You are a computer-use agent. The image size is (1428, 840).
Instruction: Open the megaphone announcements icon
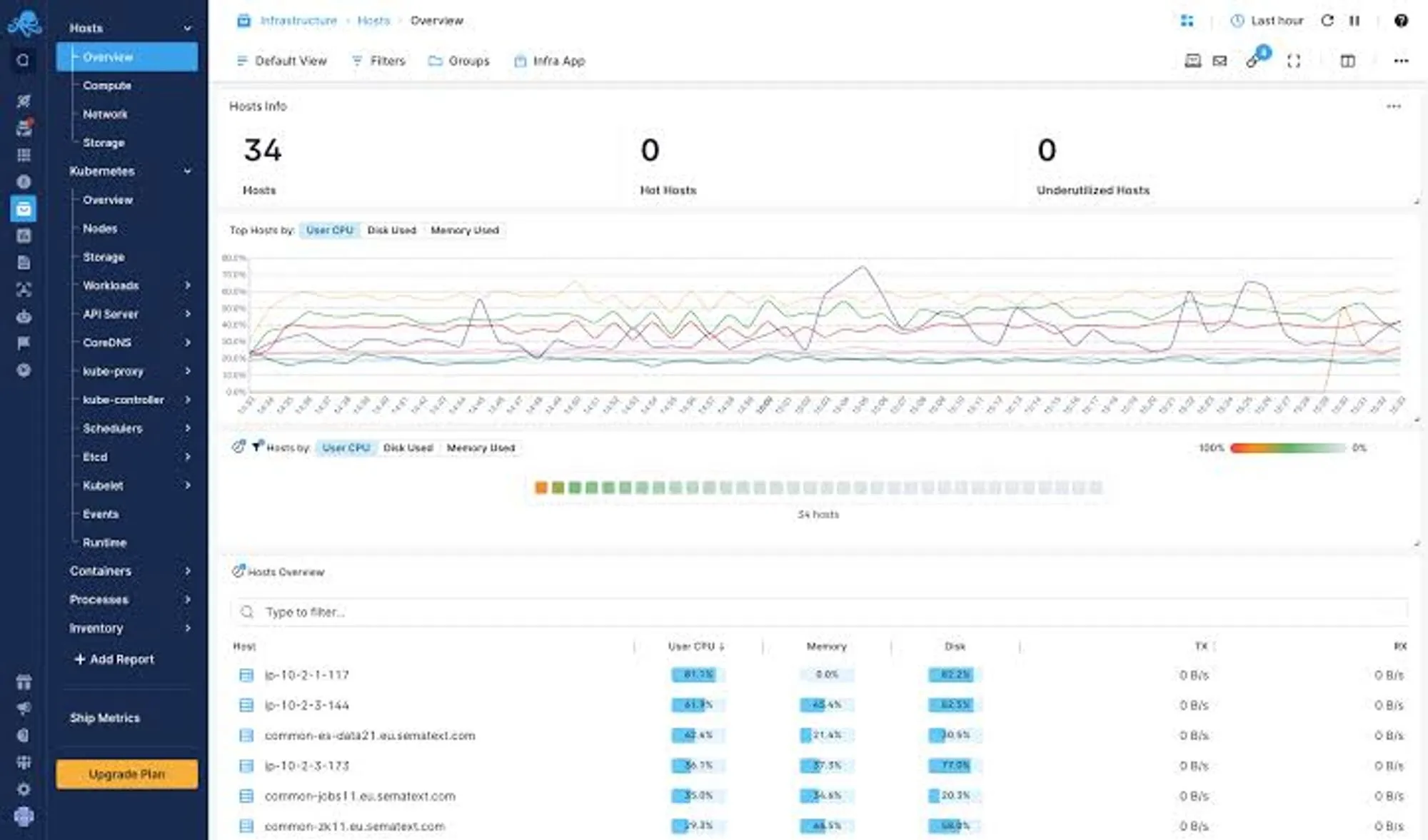pyautogui.click(x=24, y=708)
